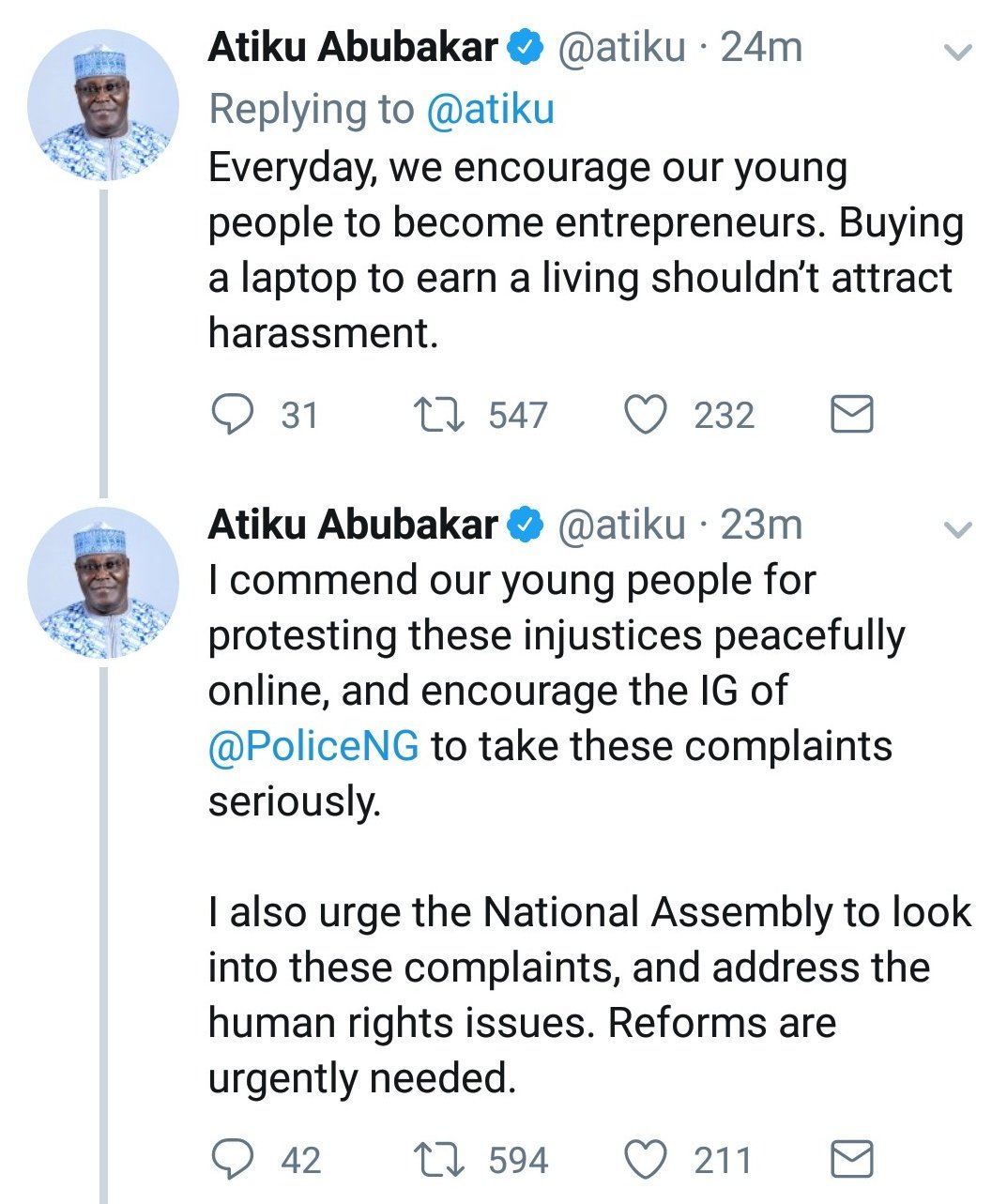This screenshot has height=1204, width=1007.
Task: Click the @atiku handle in first tweet header
Action: [x=621, y=47]
